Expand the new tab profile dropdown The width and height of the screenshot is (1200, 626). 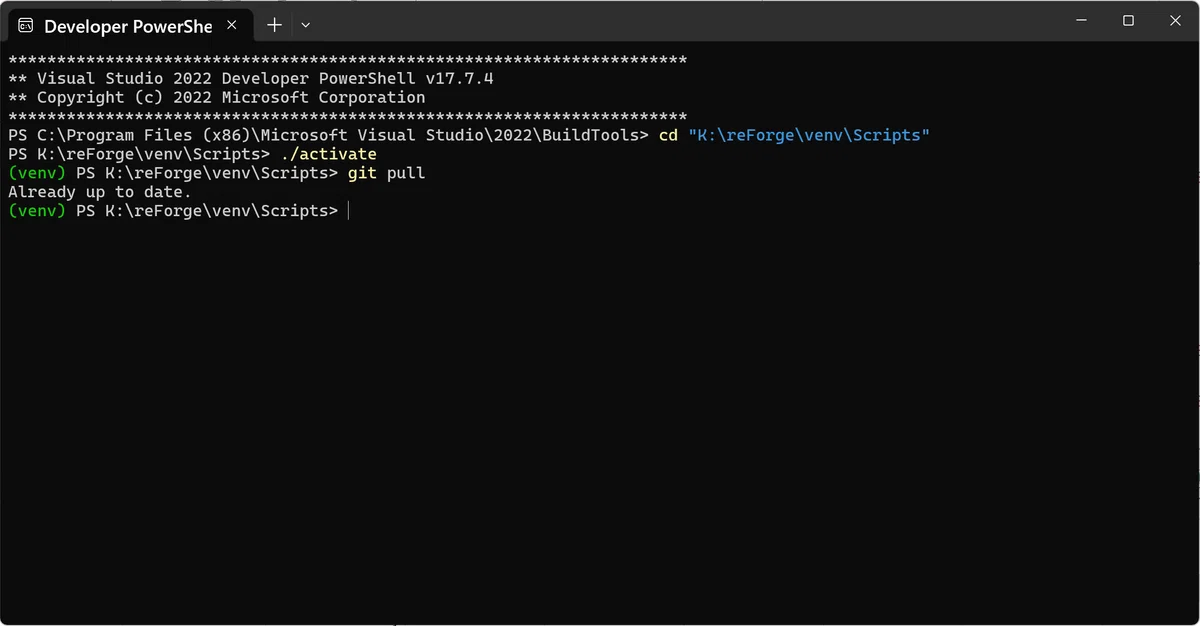(306, 25)
